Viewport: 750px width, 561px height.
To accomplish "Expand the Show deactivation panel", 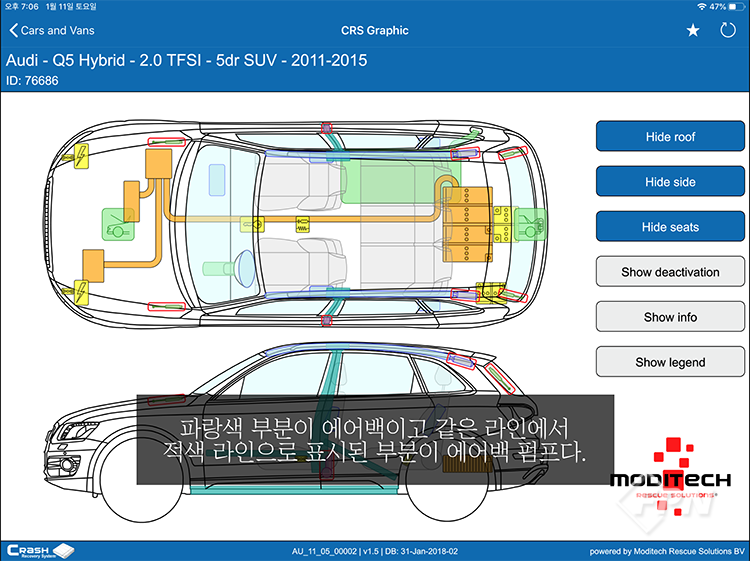I will tap(670, 272).
